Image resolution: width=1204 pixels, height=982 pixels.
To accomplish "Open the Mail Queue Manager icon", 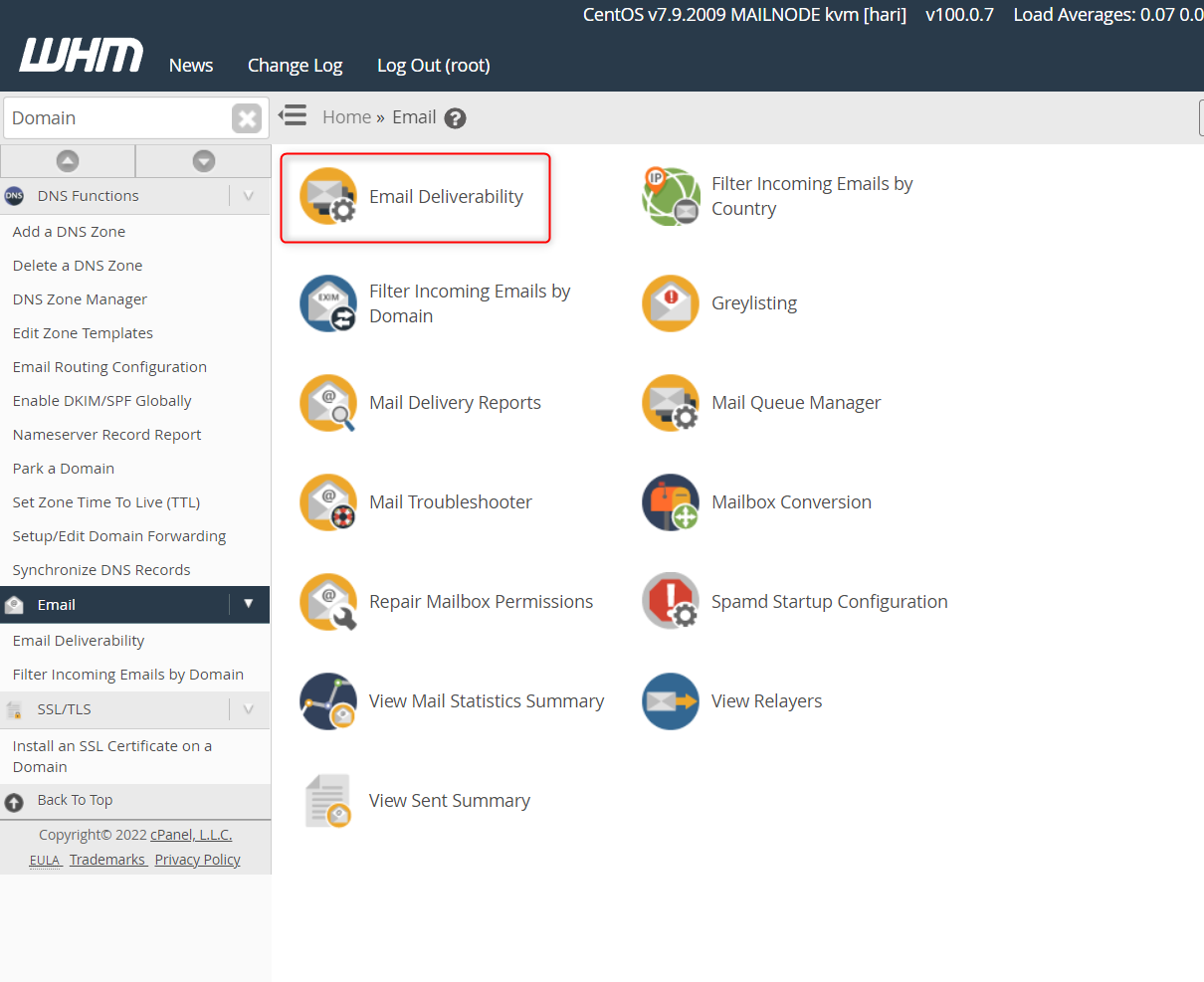I will click(671, 403).
